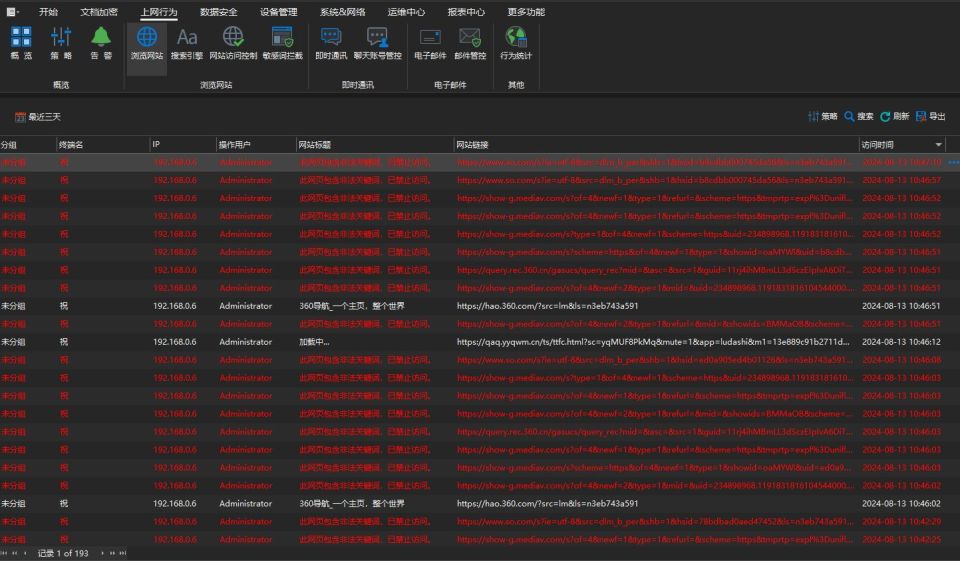Expand the 最近三天 date range selector
Viewport: 960px width, 561px height.
click(x=38, y=117)
